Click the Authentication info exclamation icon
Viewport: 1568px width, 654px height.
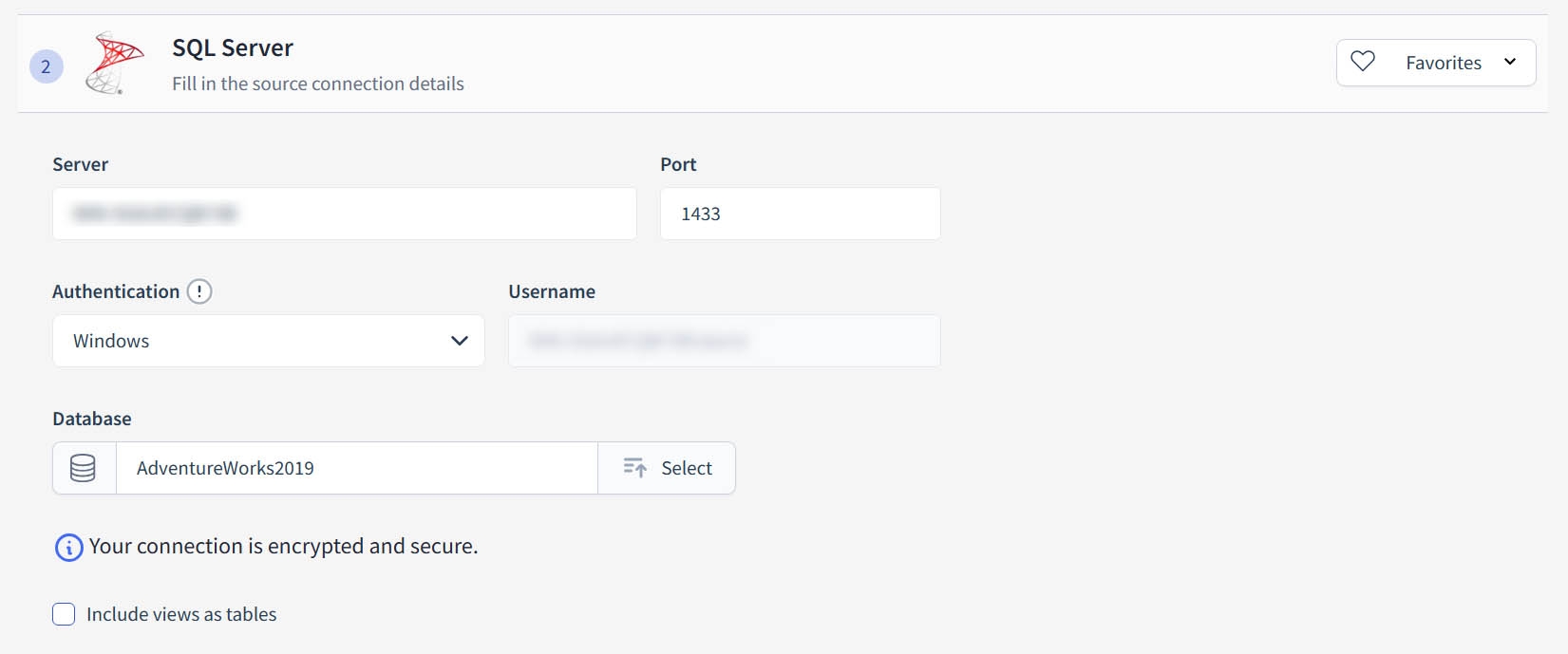[199, 291]
